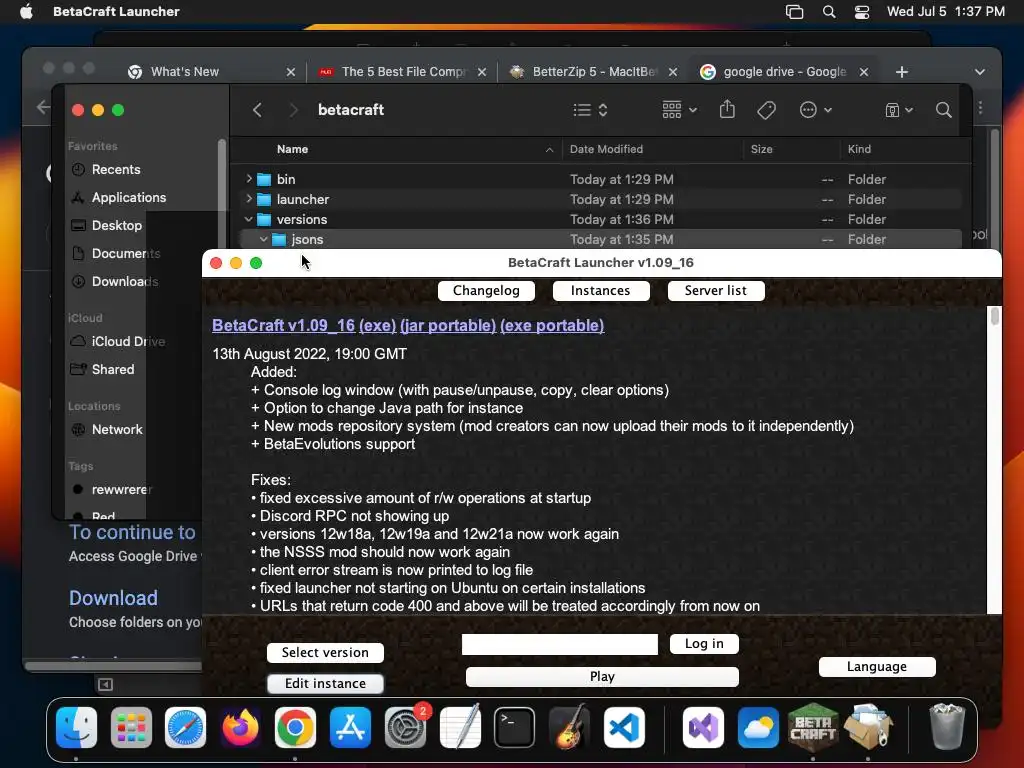
Task: Close the What's New tab
Action: pyautogui.click(x=291, y=72)
